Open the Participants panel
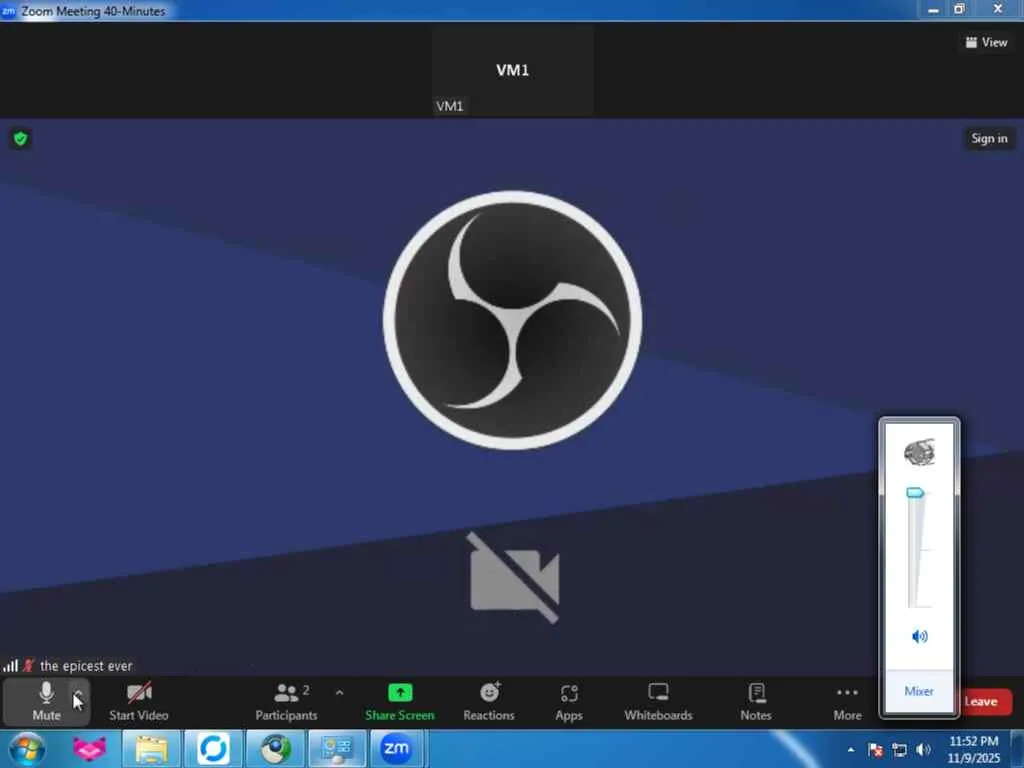 click(x=286, y=702)
